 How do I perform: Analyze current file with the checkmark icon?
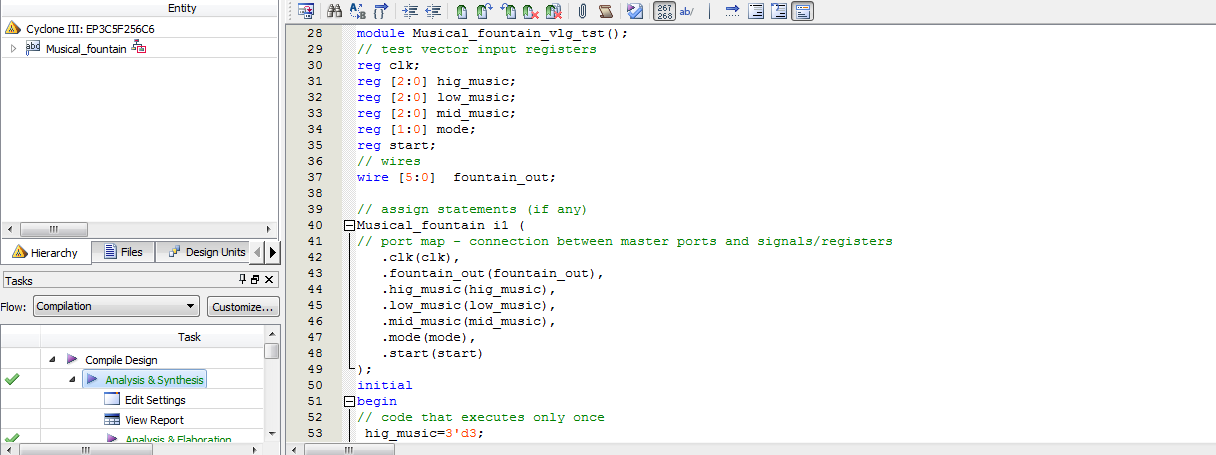tap(634, 11)
